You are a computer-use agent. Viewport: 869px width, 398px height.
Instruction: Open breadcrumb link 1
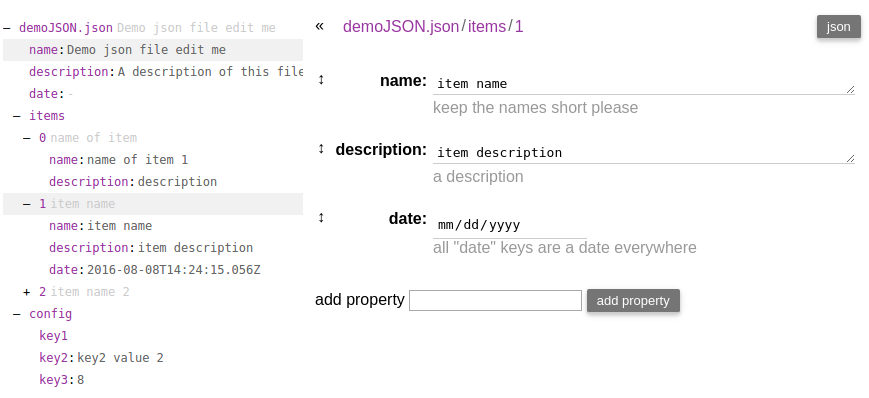[x=519, y=26]
